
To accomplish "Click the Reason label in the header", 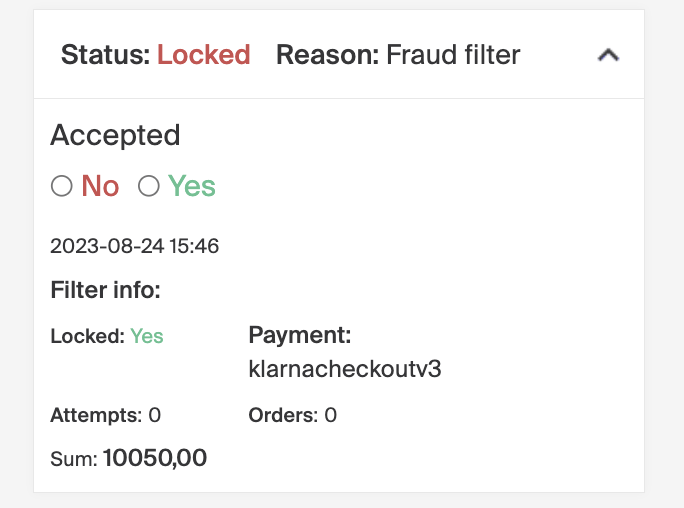I will (x=327, y=54).
